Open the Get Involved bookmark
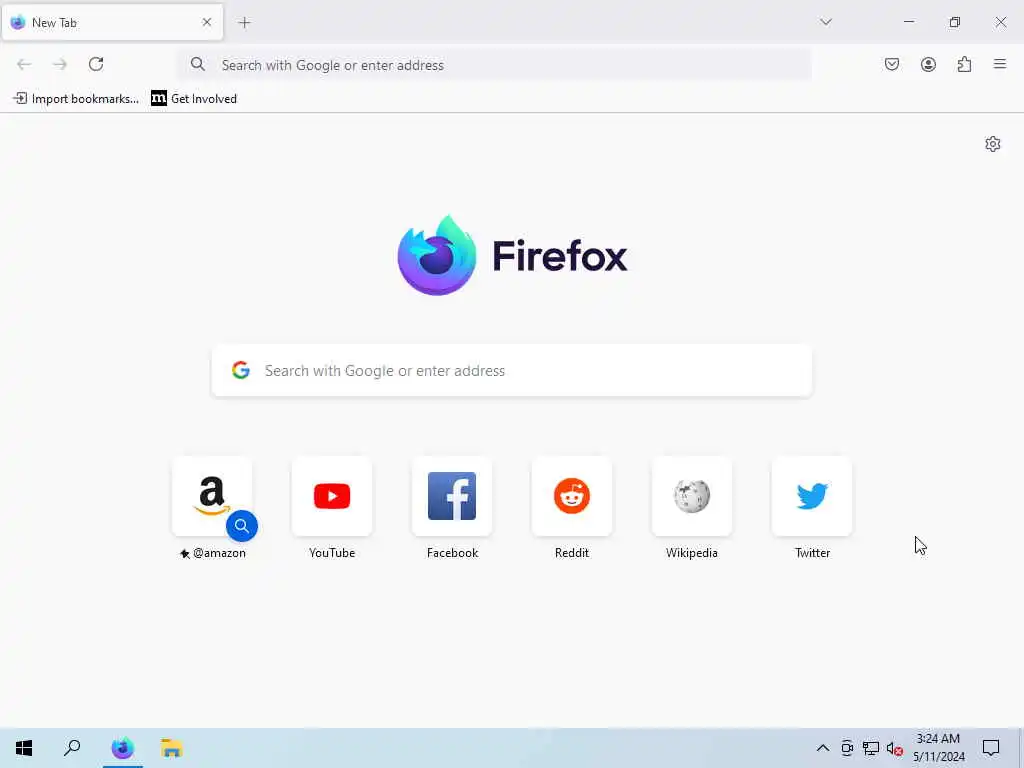1024x768 pixels. click(194, 99)
